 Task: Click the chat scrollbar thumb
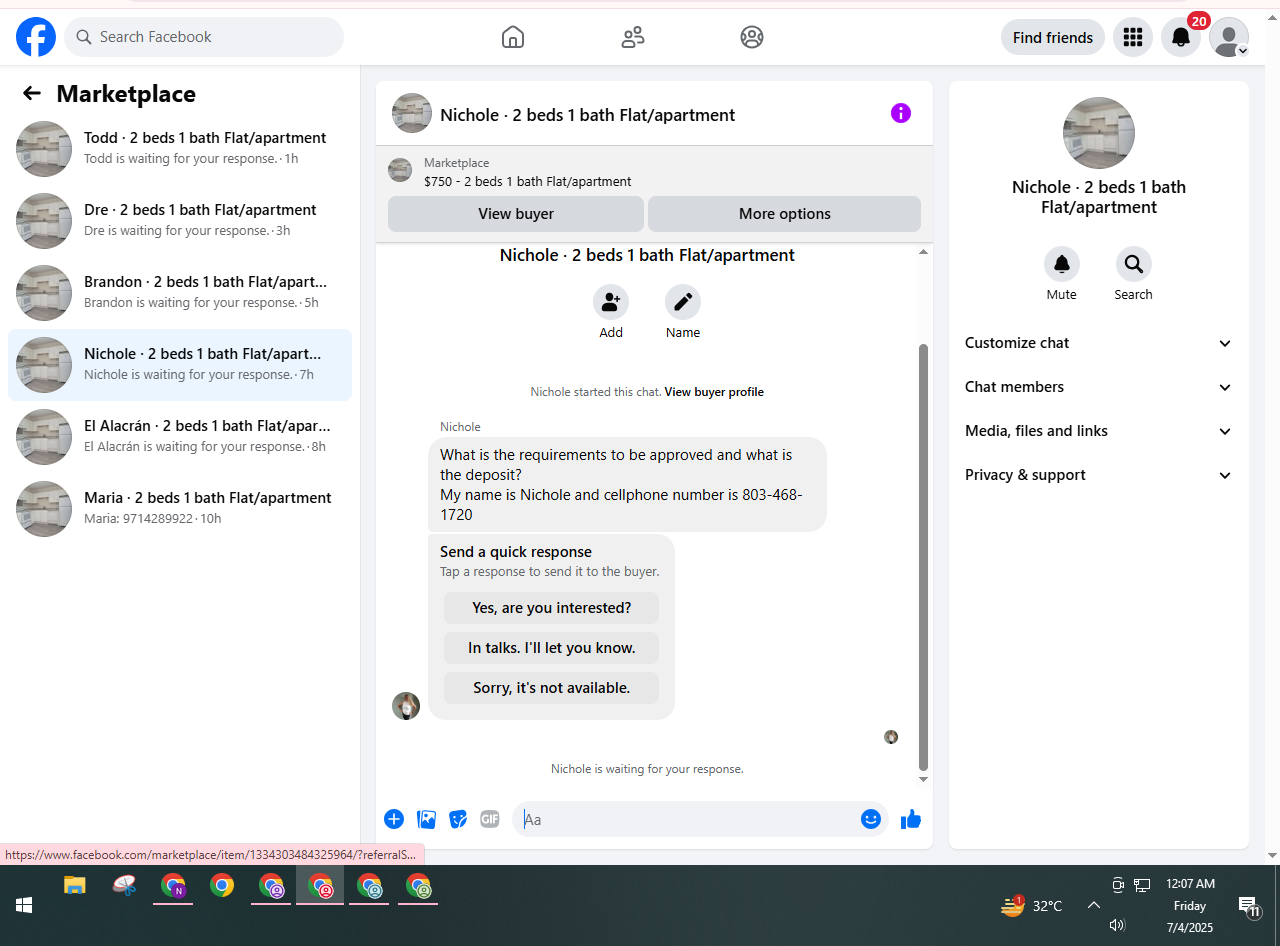923,557
